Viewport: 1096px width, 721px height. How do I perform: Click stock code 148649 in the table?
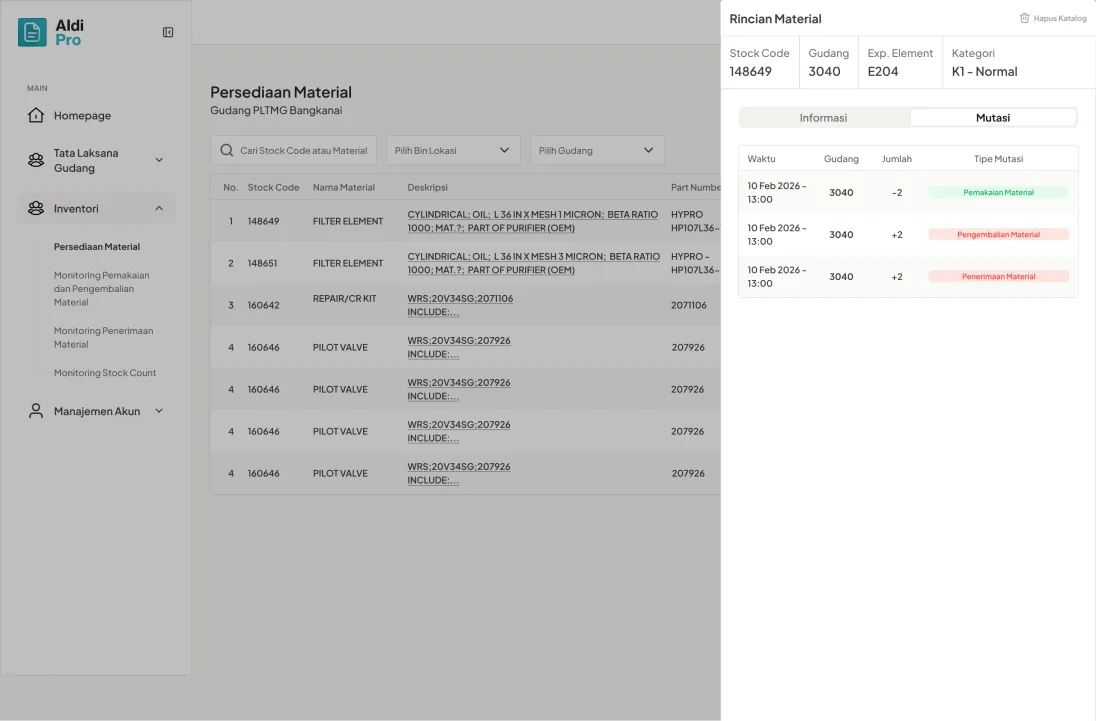[x=263, y=221]
